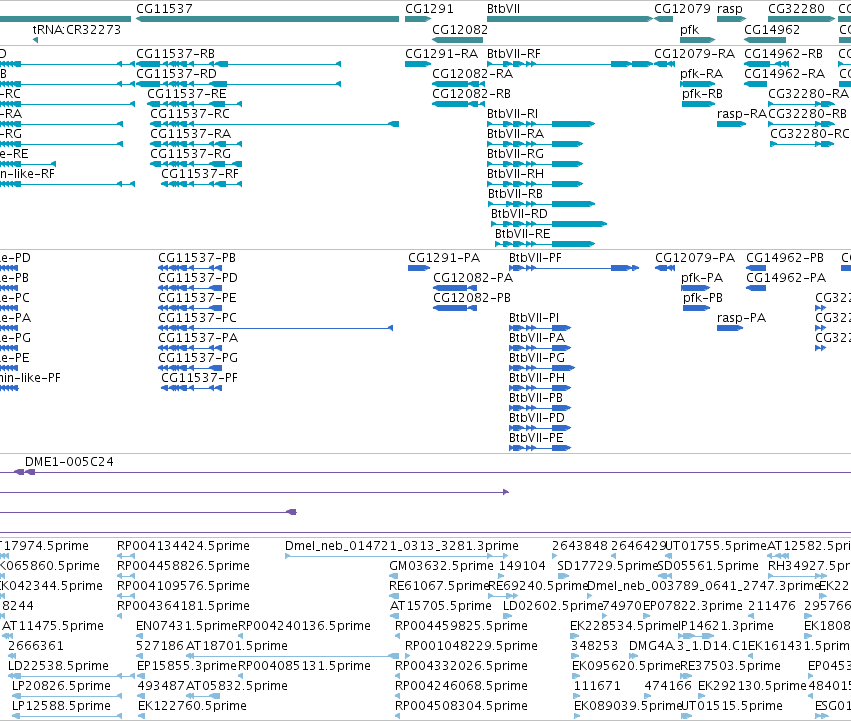Select protein rasp-PA label

(x=741, y=318)
